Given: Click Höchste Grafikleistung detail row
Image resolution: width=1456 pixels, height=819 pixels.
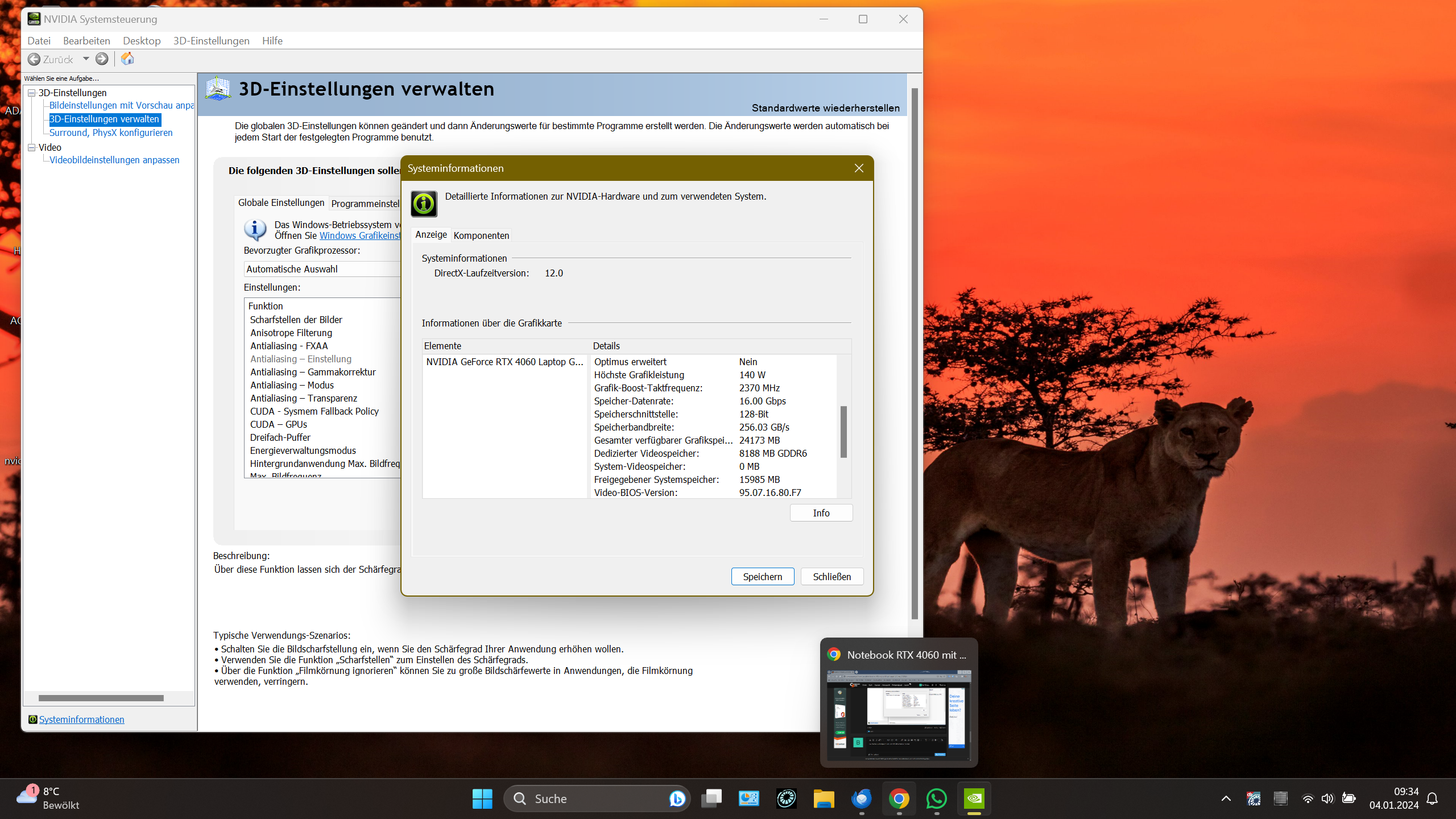Looking at the screenshot, I should (x=714, y=375).
